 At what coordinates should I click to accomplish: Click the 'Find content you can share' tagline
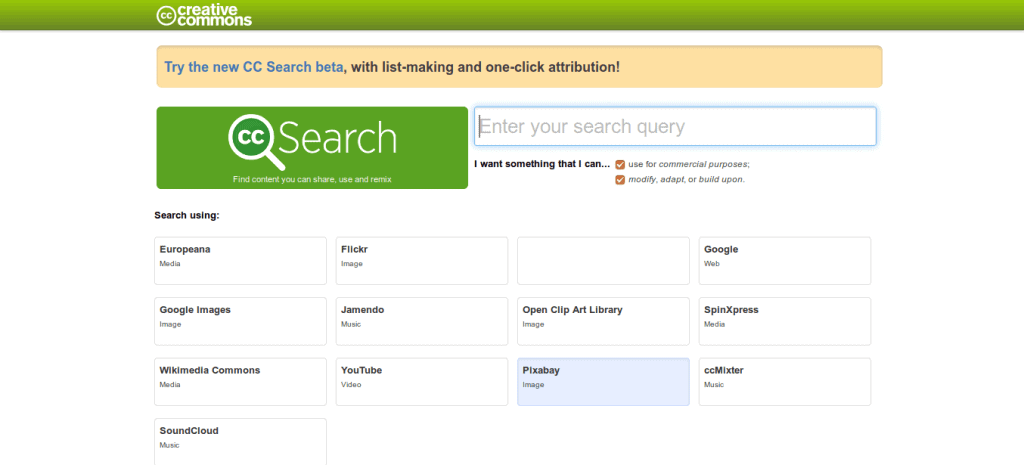(312, 179)
